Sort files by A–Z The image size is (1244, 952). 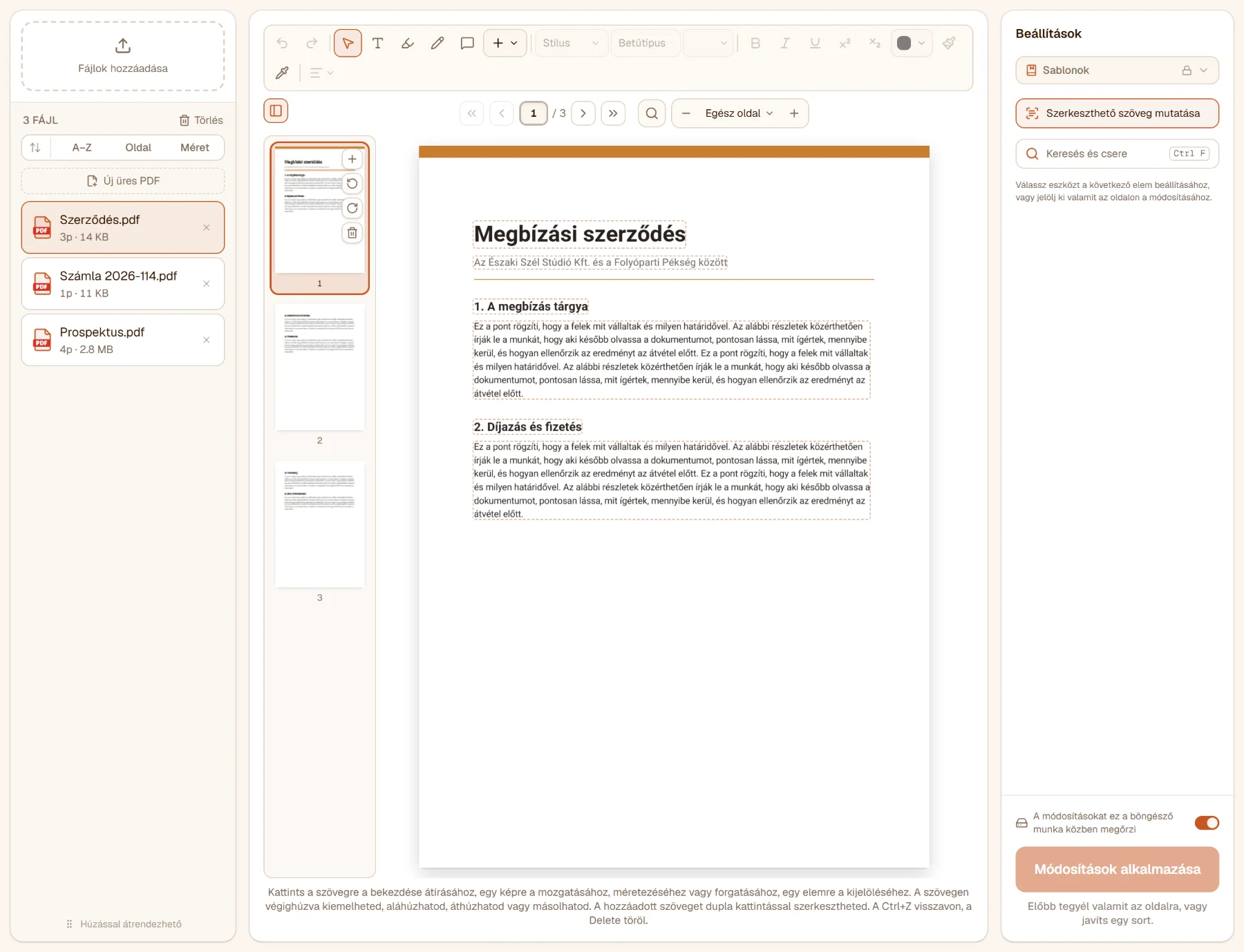(x=82, y=147)
